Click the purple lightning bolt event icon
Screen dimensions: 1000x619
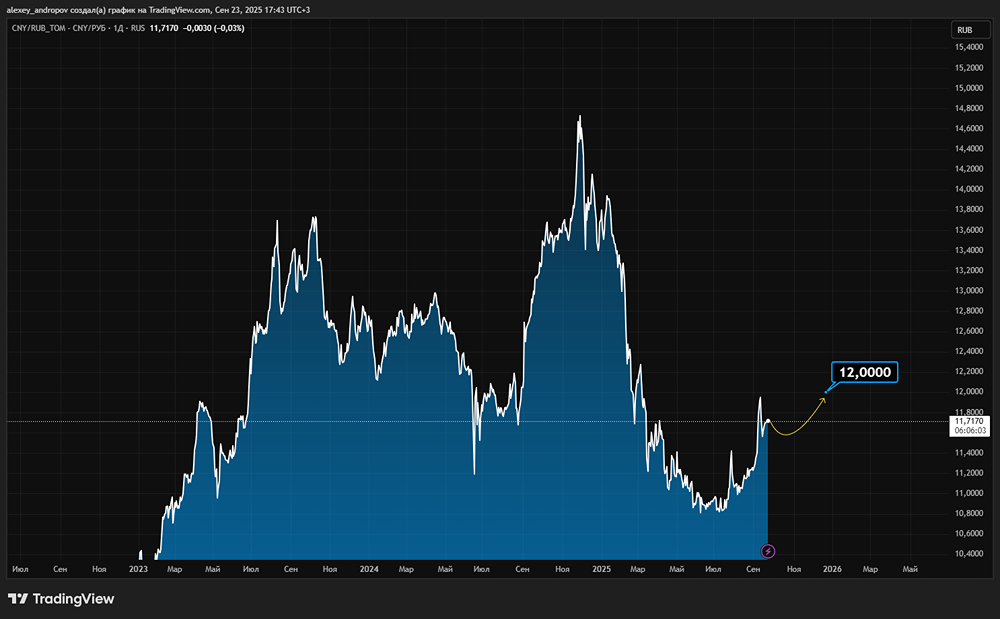[768, 550]
